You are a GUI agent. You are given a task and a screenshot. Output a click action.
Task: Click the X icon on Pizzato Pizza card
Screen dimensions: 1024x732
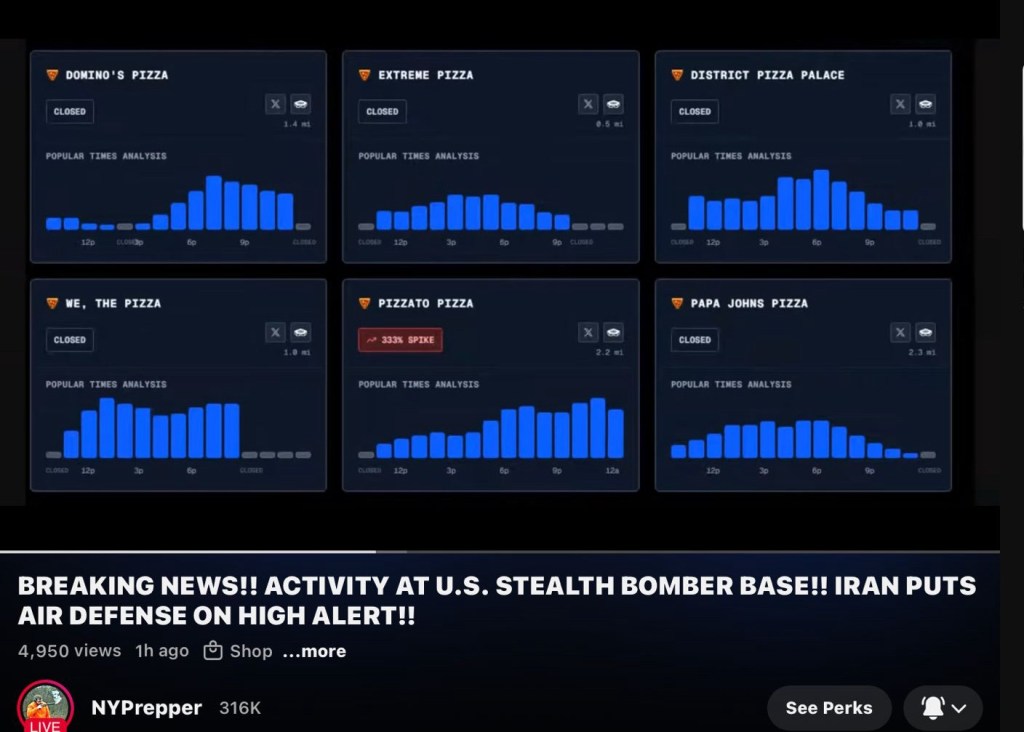tap(588, 332)
